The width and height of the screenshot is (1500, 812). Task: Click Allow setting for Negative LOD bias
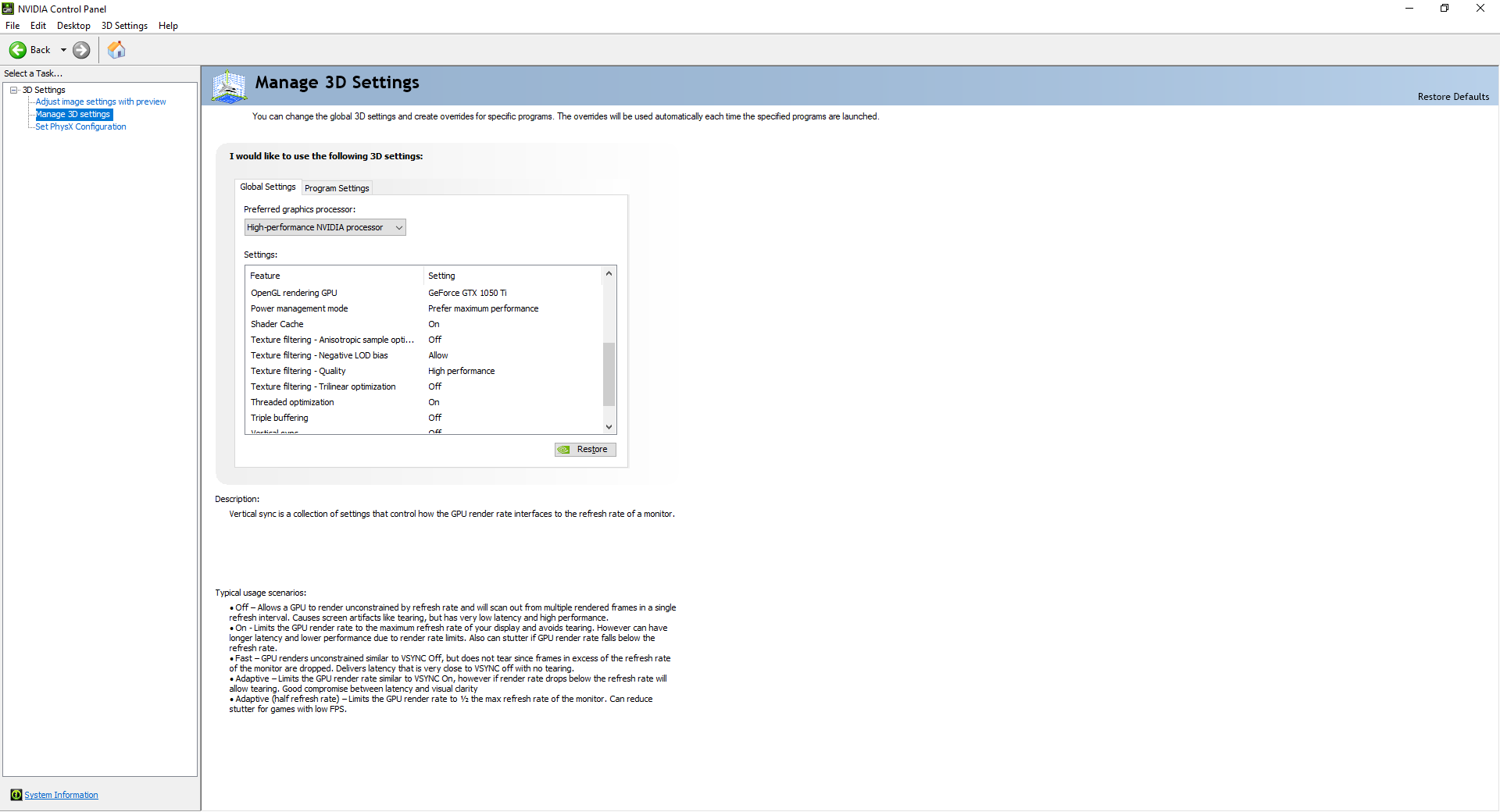(x=437, y=355)
